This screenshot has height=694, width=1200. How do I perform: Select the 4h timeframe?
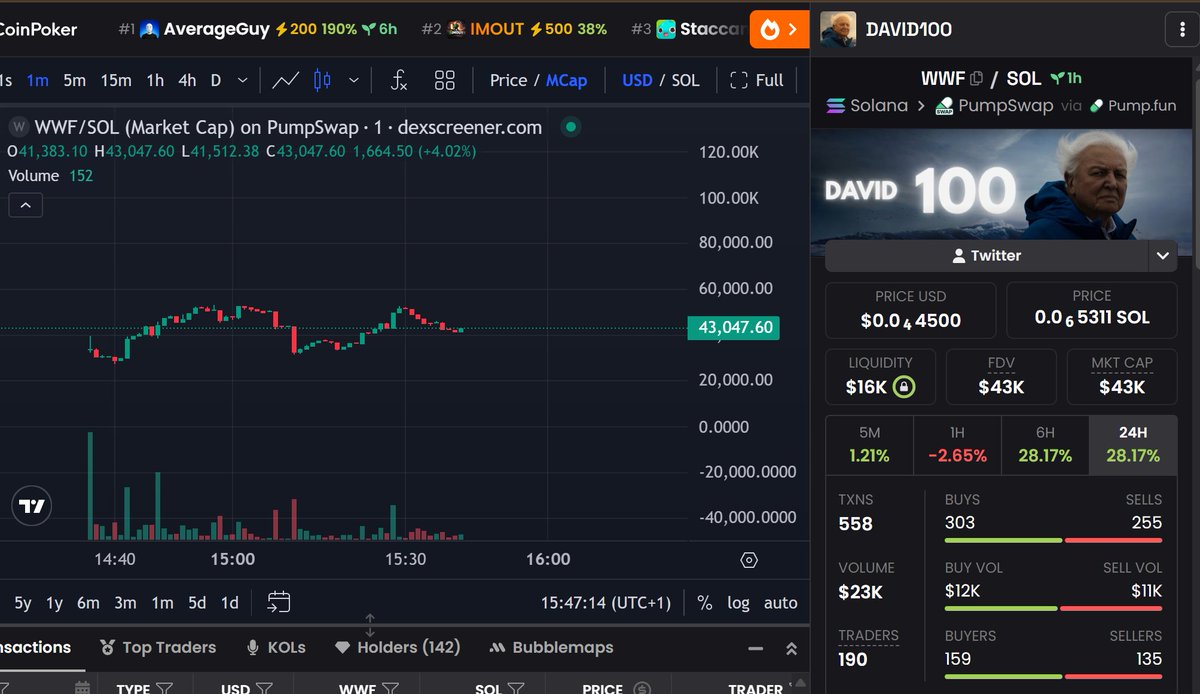pos(187,80)
